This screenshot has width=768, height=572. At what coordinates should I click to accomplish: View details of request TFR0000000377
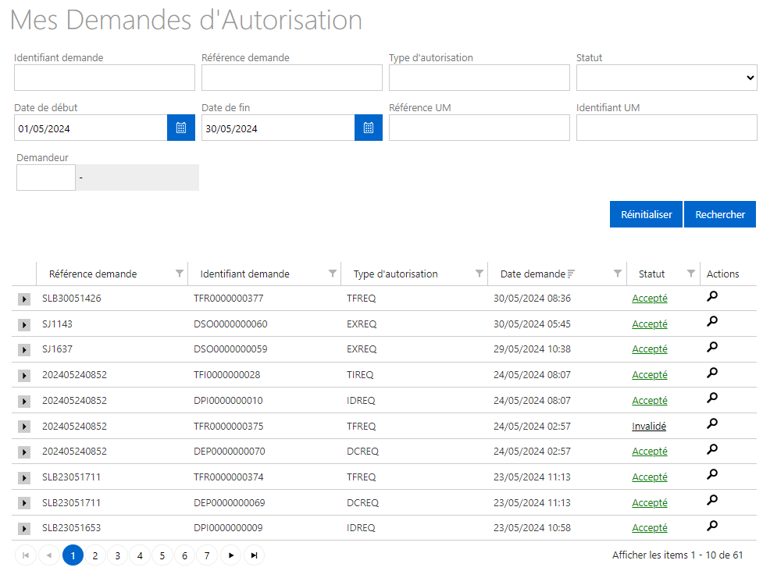712,296
